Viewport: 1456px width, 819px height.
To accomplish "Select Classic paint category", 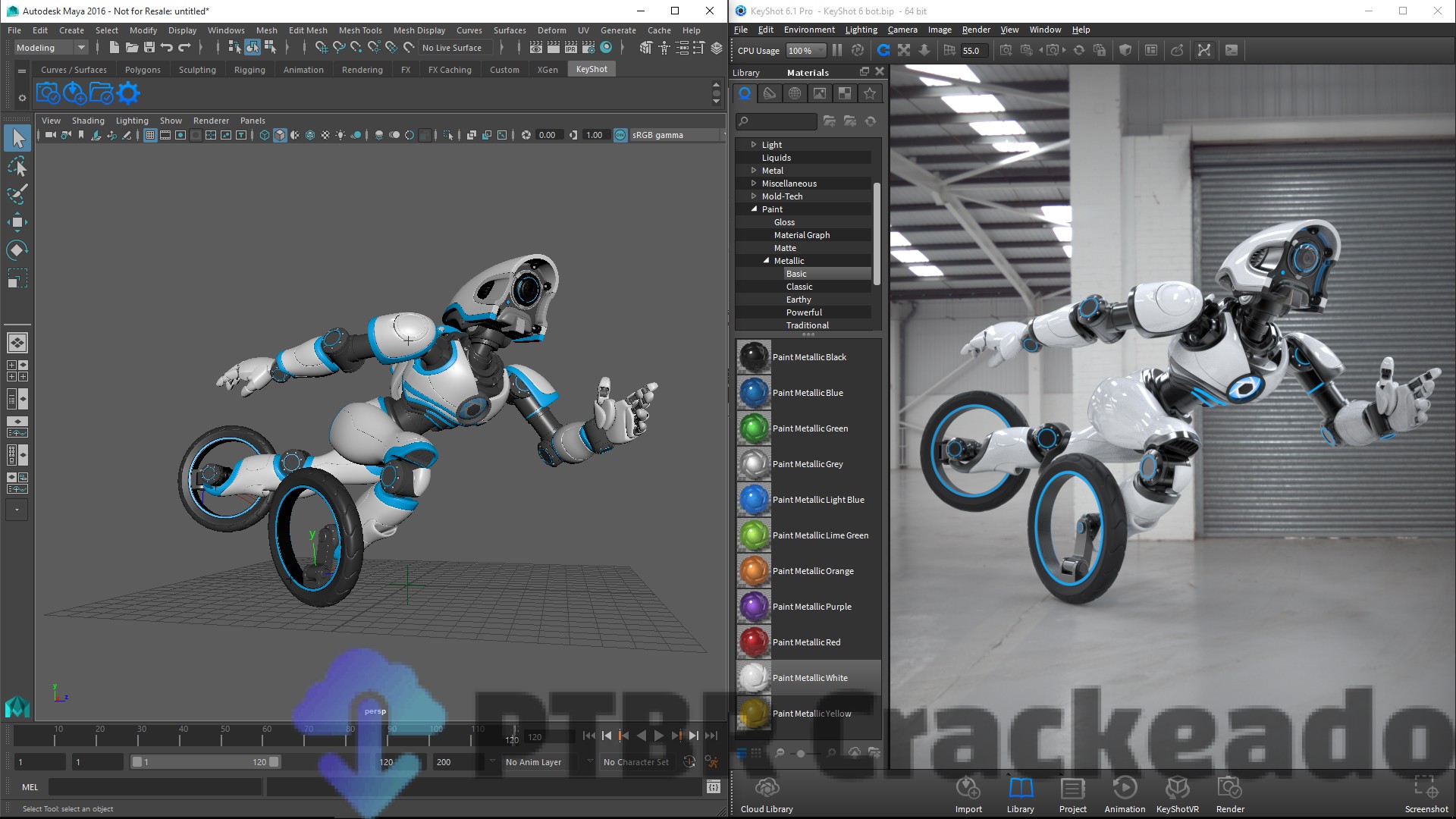I will point(799,286).
